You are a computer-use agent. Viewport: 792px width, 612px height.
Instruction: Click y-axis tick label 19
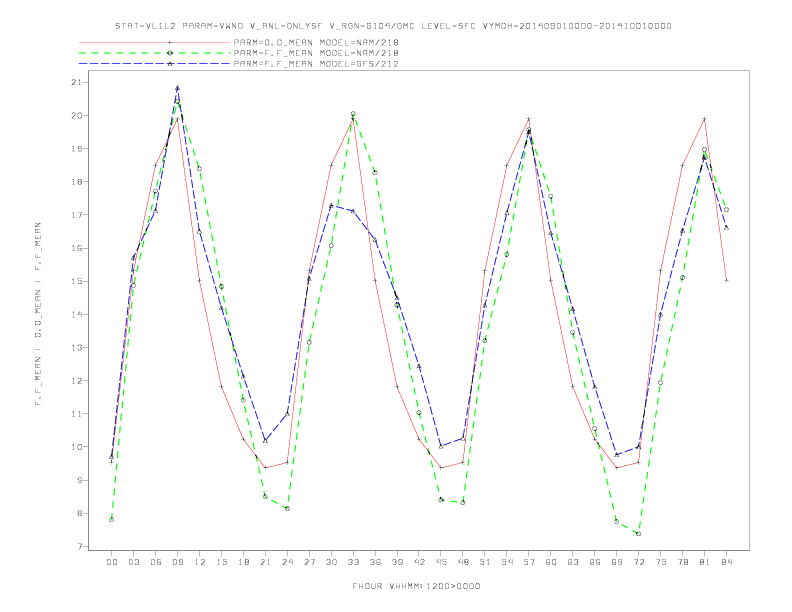[77, 148]
